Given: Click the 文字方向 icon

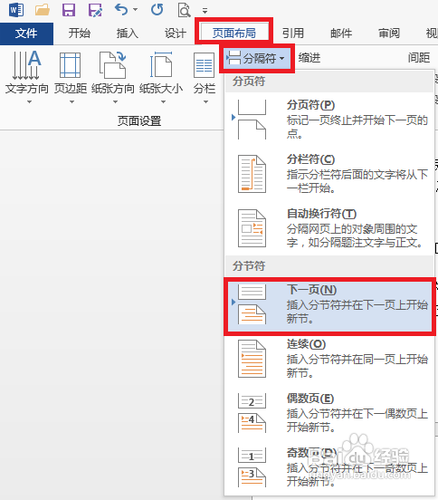Looking at the screenshot, I should coord(27,65).
